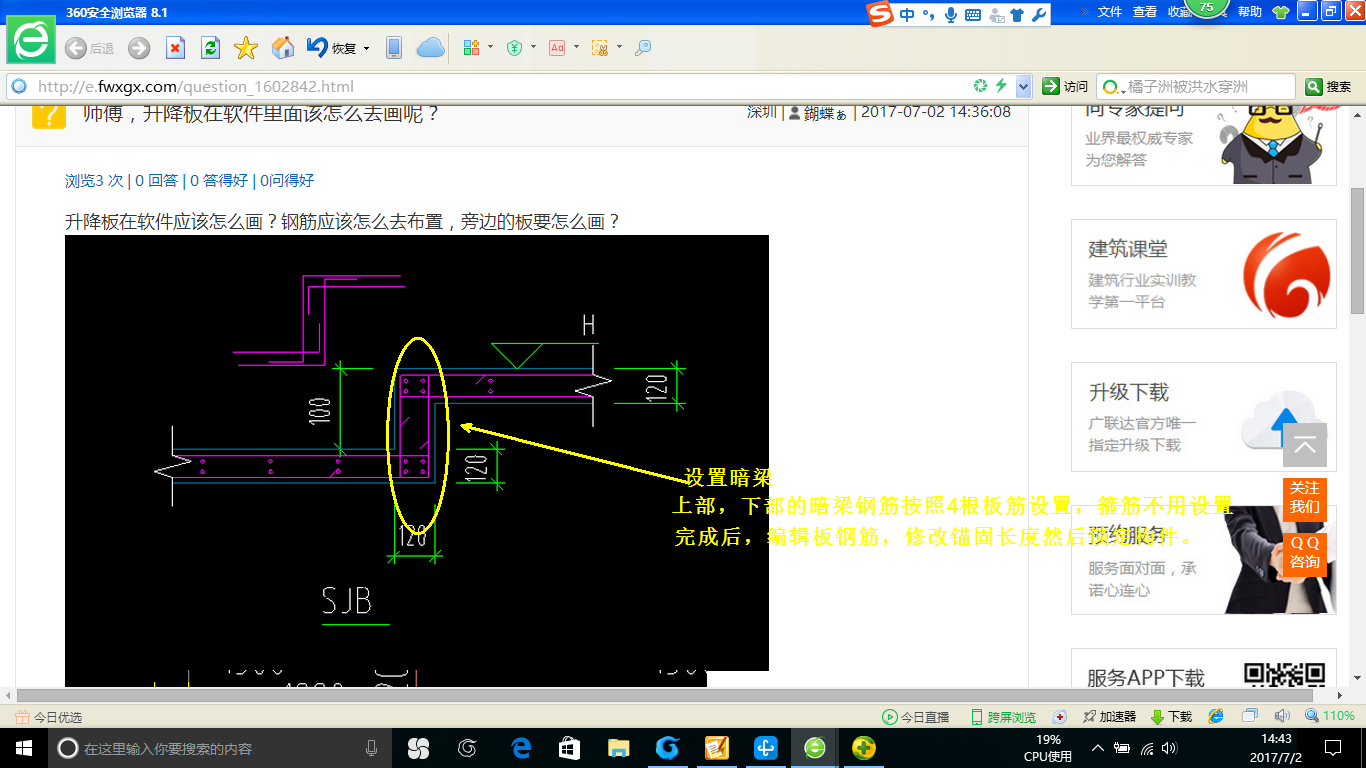Open the 建筑课堂 sidebar banner
Screen dimensions: 1366x768
coord(1204,274)
